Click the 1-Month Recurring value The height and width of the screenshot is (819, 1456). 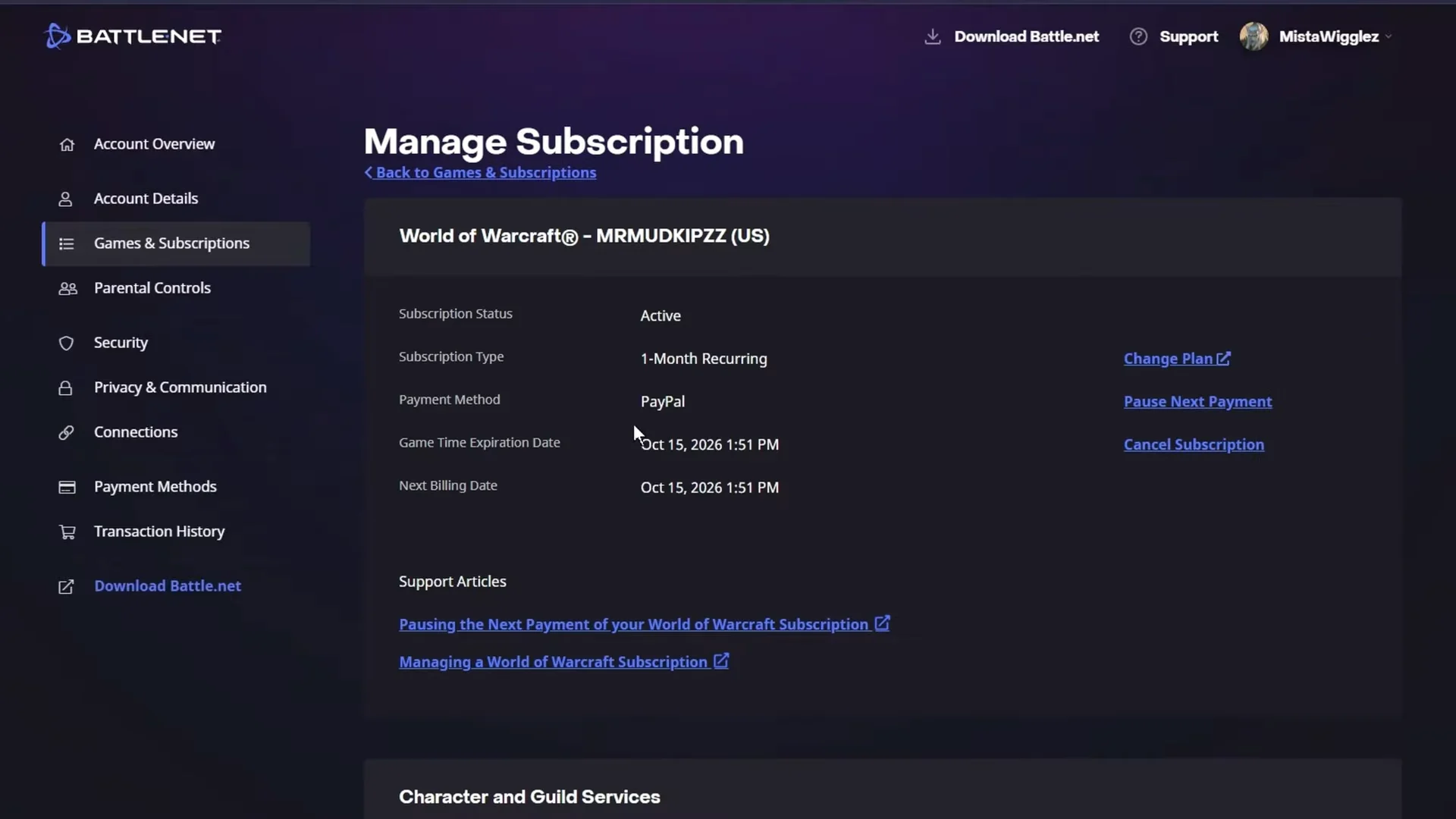pyautogui.click(x=704, y=359)
